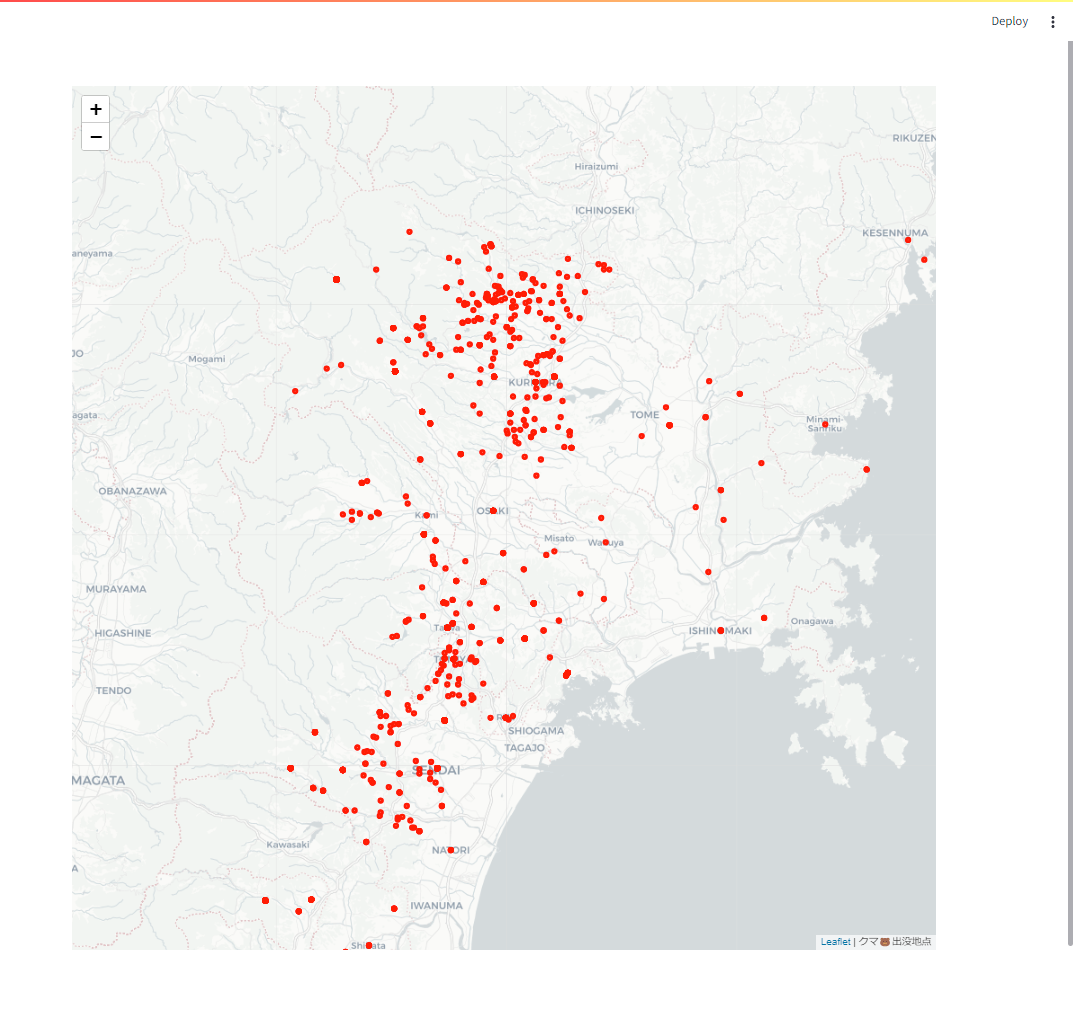
Task: Select the red marker on the OSAKI label
Action: pyautogui.click(x=493, y=510)
